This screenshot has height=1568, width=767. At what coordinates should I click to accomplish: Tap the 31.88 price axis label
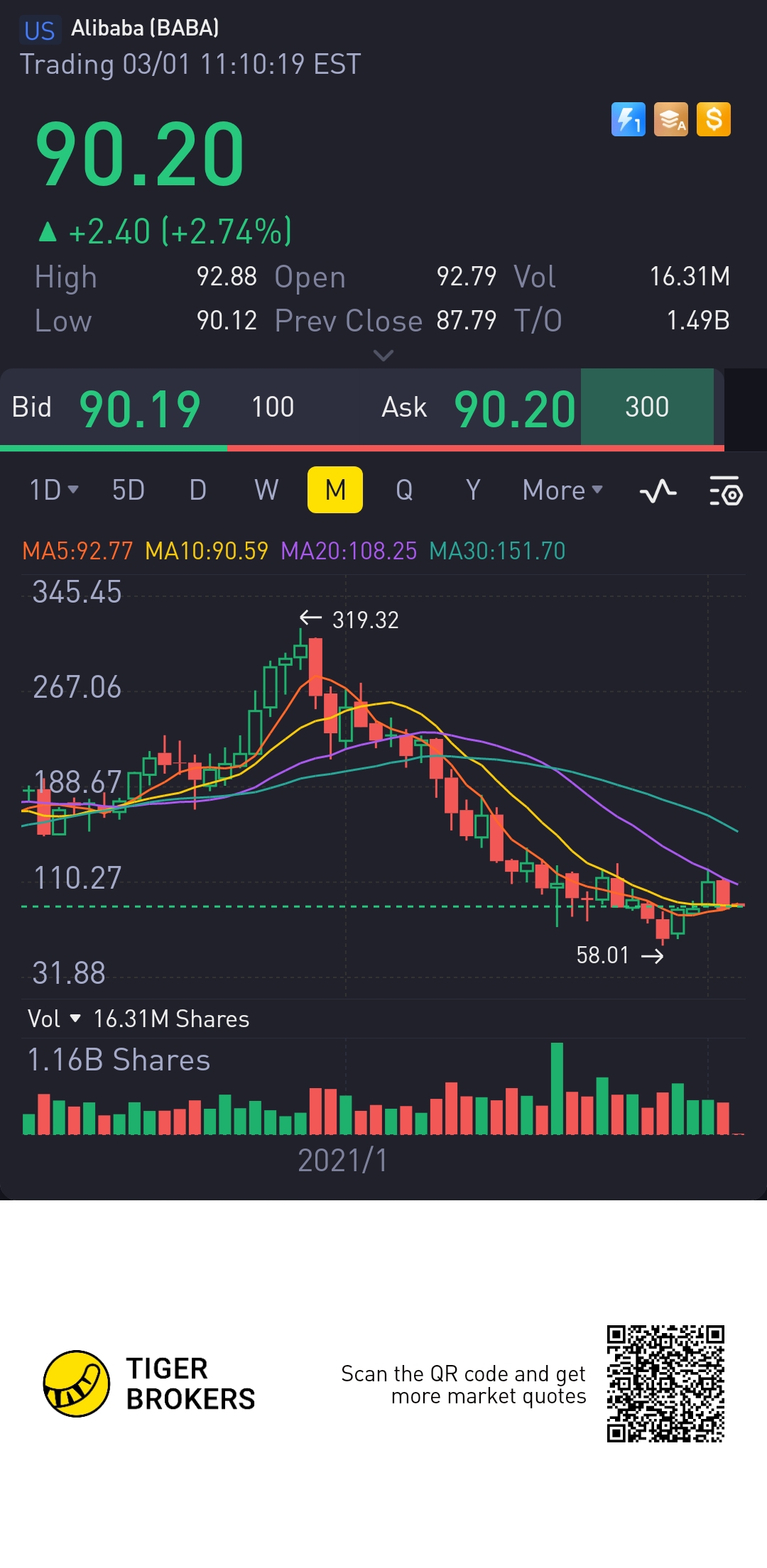69,973
